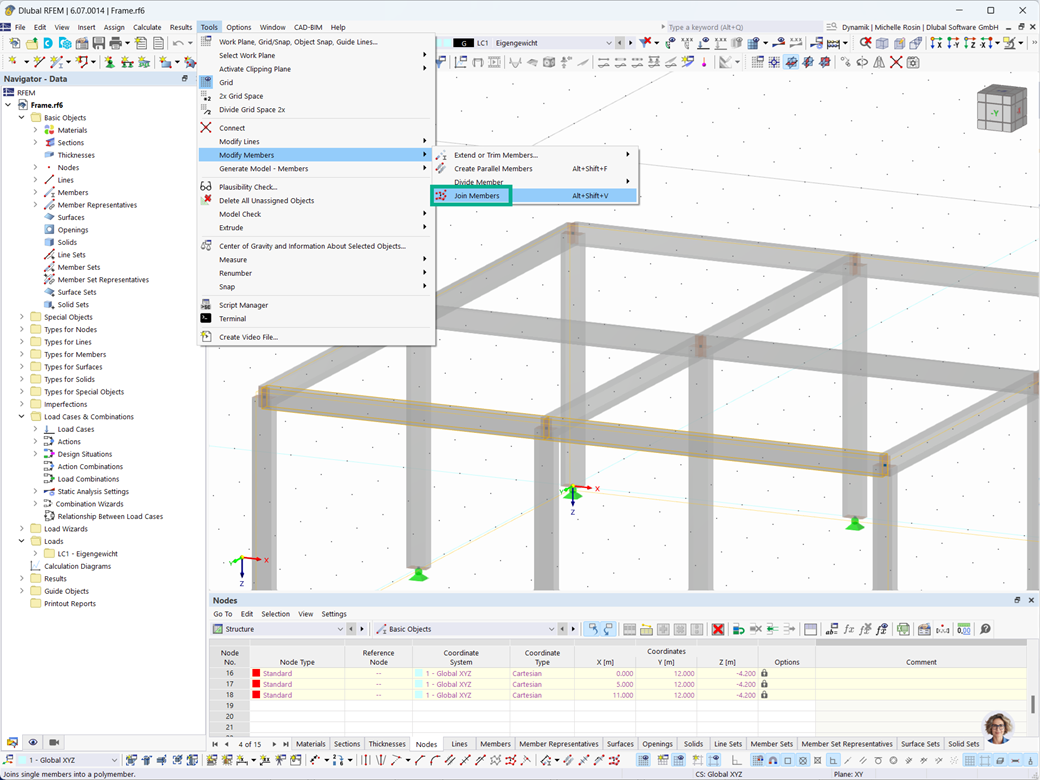Click the red delete icon in Nodes toolbar
This screenshot has width=1040, height=780.
pyautogui.click(x=718, y=629)
